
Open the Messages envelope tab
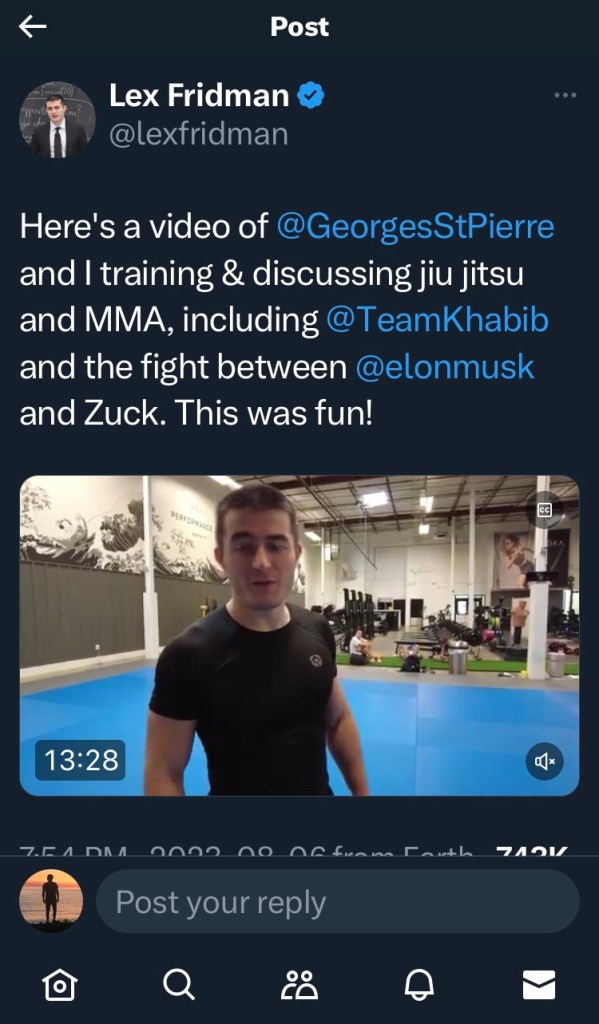click(539, 984)
